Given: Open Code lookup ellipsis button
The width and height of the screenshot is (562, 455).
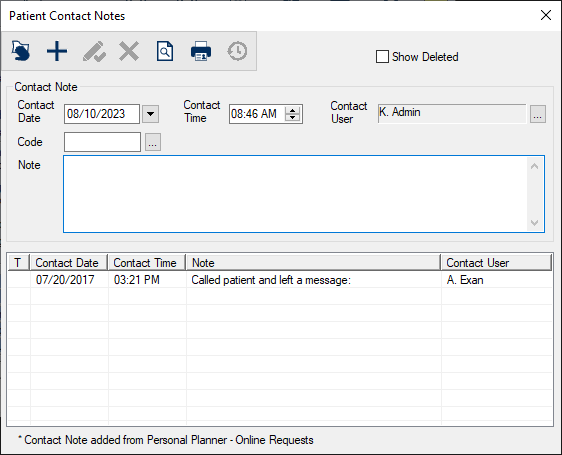Looking at the screenshot, I should 153,142.
